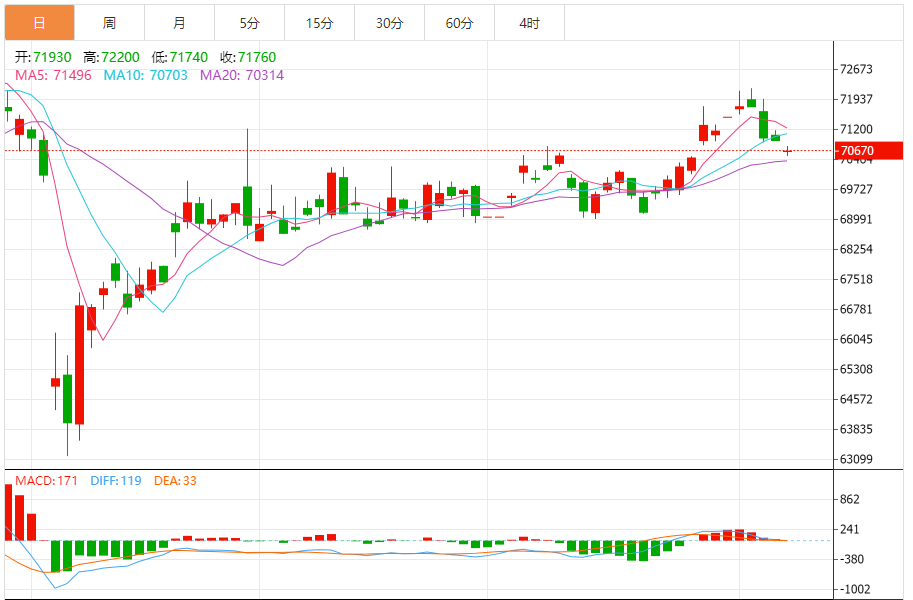Click the DIFF:119 indicator label
This screenshot has width=913, height=600.
(x=116, y=481)
